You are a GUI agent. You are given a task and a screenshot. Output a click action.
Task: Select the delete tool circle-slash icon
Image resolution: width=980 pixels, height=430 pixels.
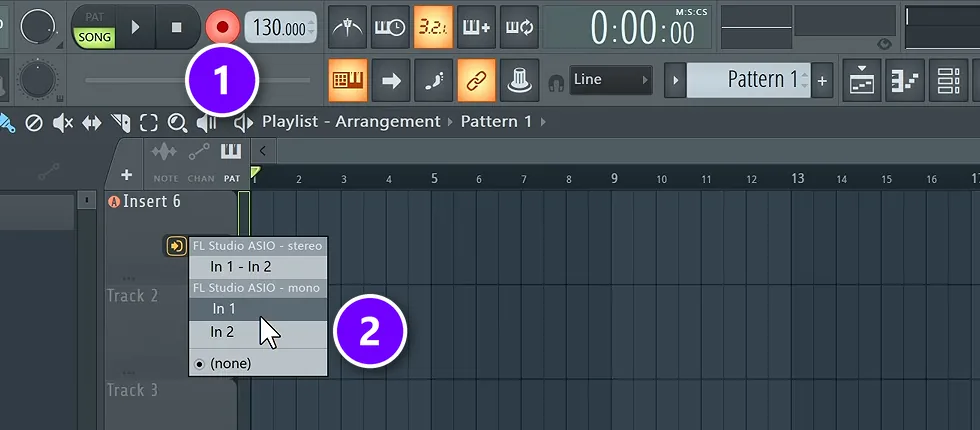point(34,122)
